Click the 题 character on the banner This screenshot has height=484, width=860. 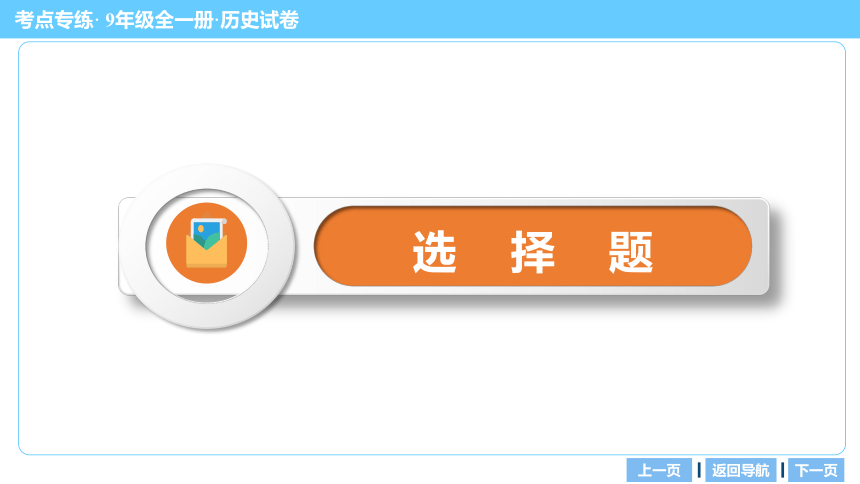coord(631,252)
